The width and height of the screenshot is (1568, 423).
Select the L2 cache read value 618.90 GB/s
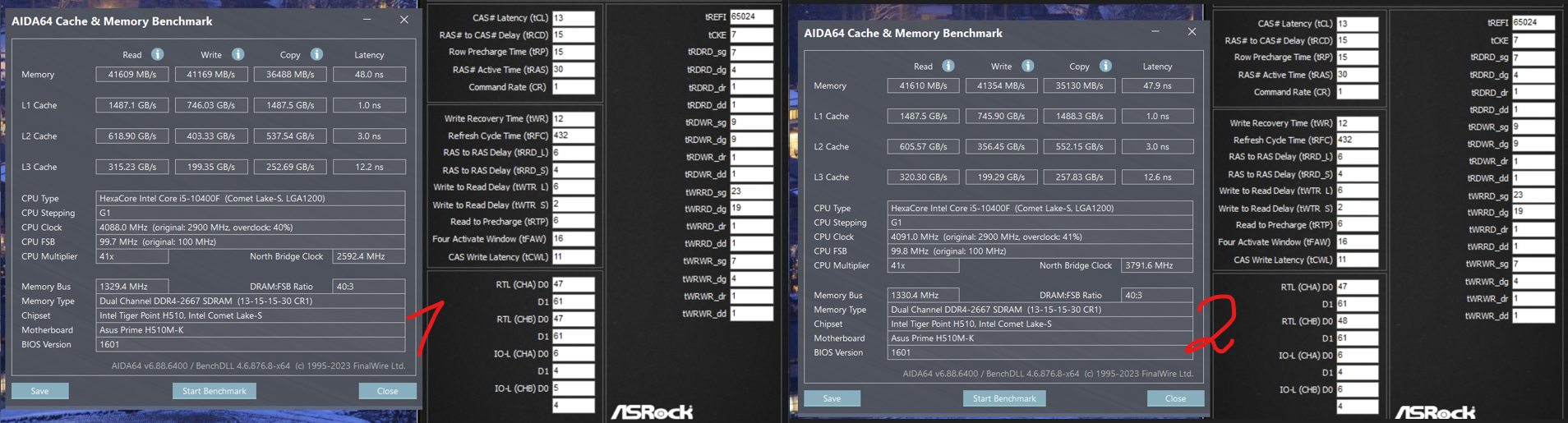pos(132,136)
